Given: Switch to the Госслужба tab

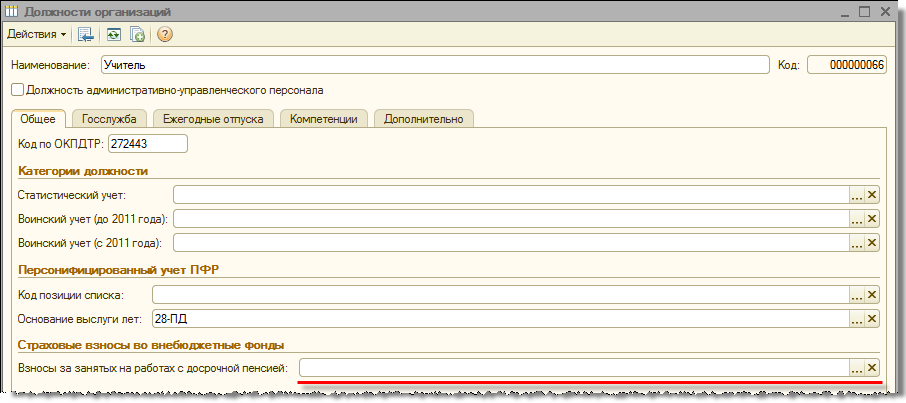Looking at the screenshot, I should click(x=110, y=119).
